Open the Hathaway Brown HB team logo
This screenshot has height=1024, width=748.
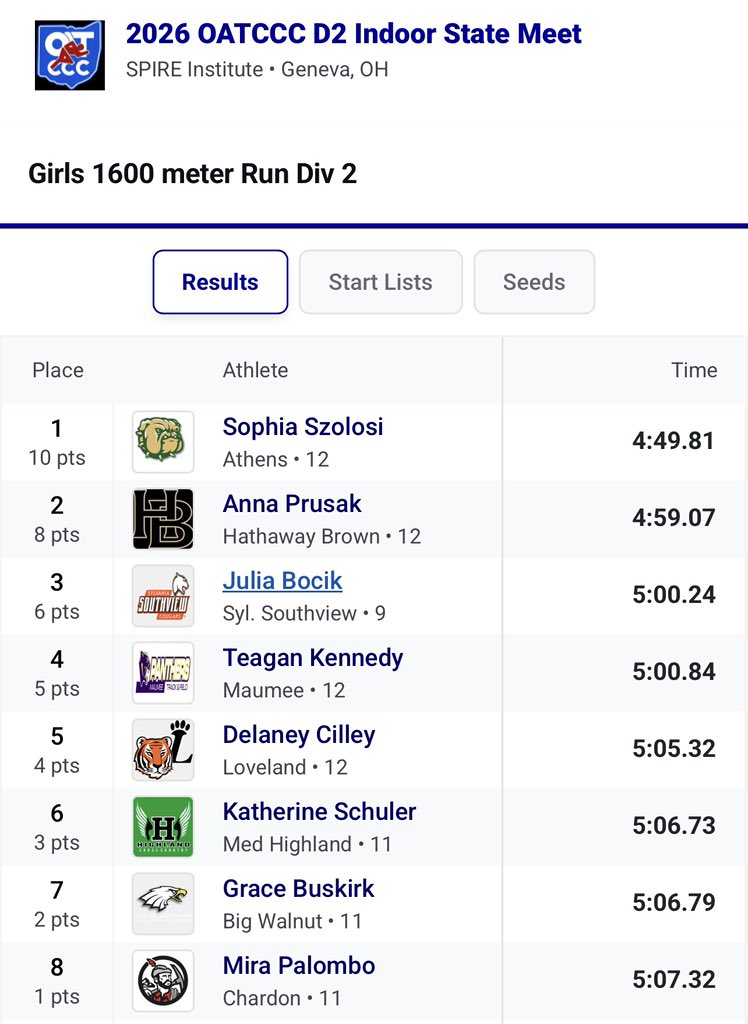tap(163, 519)
